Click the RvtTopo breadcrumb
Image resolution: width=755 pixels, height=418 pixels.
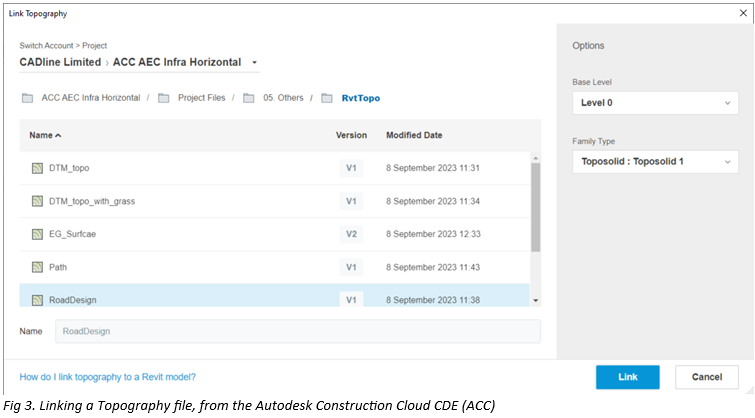pyautogui.click(x=361, y=98)
